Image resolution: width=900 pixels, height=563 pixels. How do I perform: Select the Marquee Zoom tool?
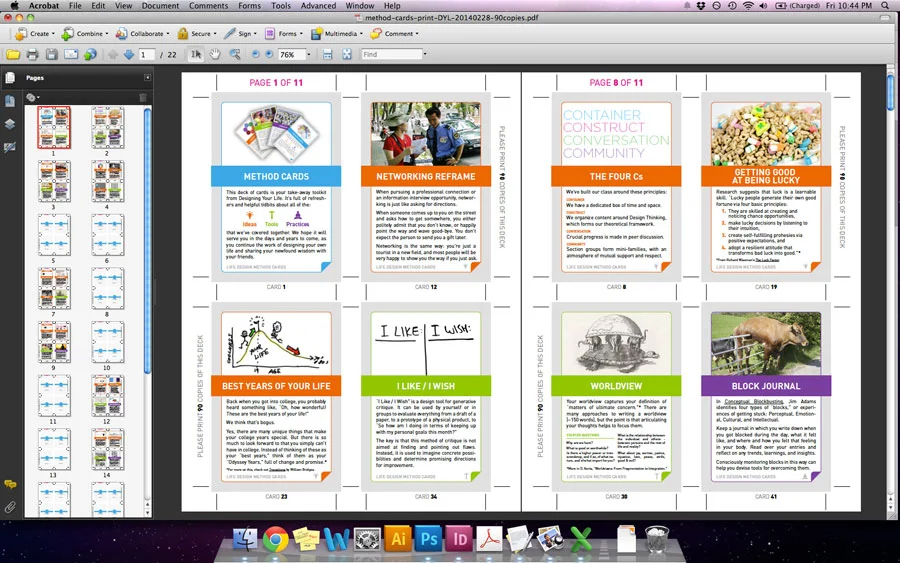click(x=235, y=55)
